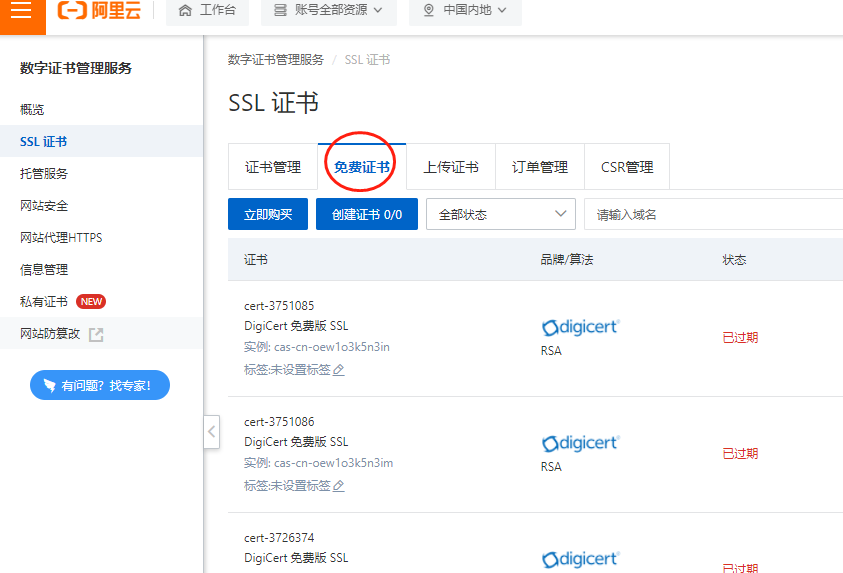Click 数字证书管理服务 breadcrumb link
The width and height of the screenshot is (843, 573).
[x=276, y=60]
